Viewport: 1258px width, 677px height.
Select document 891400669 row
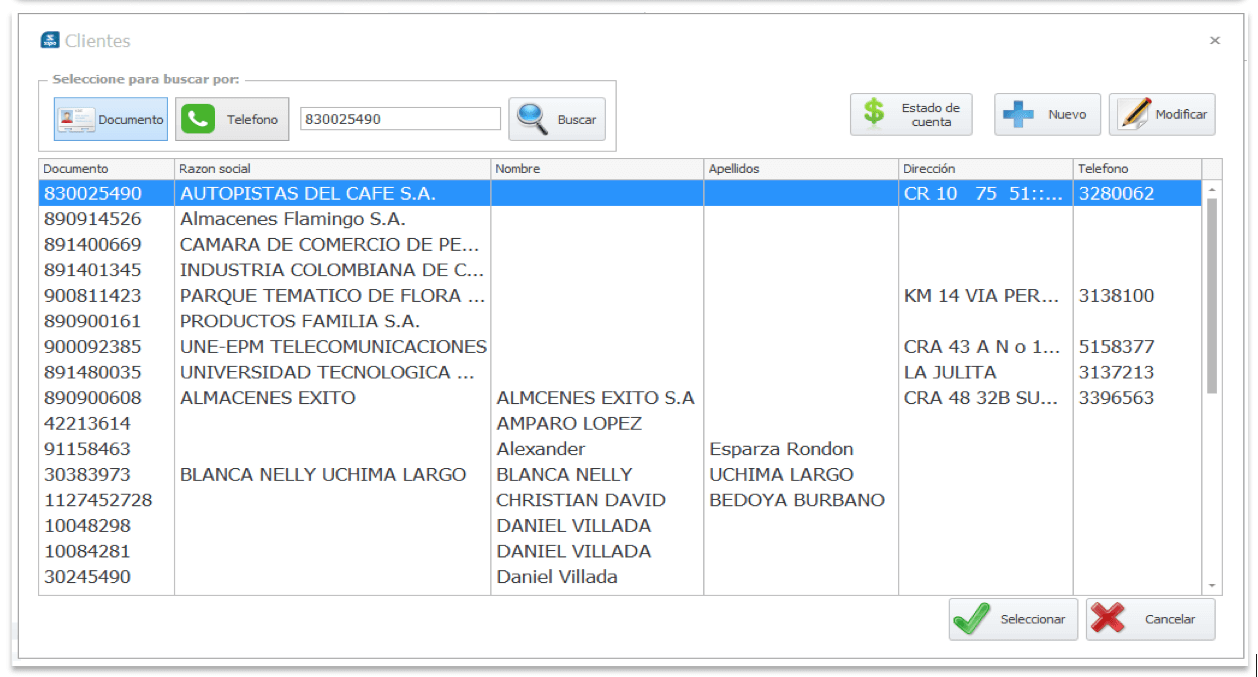(x=620, y=244)
